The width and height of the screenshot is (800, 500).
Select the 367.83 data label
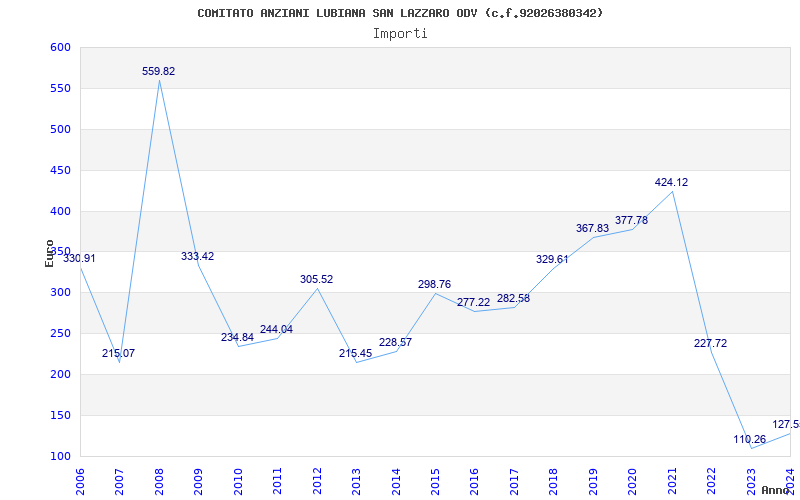(592, 228)
